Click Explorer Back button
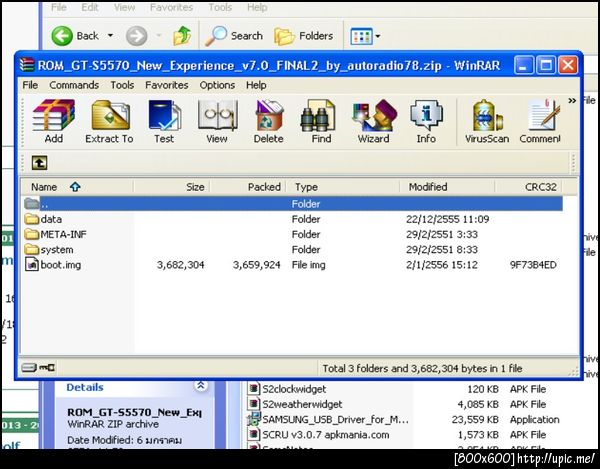This screenshot has width=600, height=469. point(75,36)
